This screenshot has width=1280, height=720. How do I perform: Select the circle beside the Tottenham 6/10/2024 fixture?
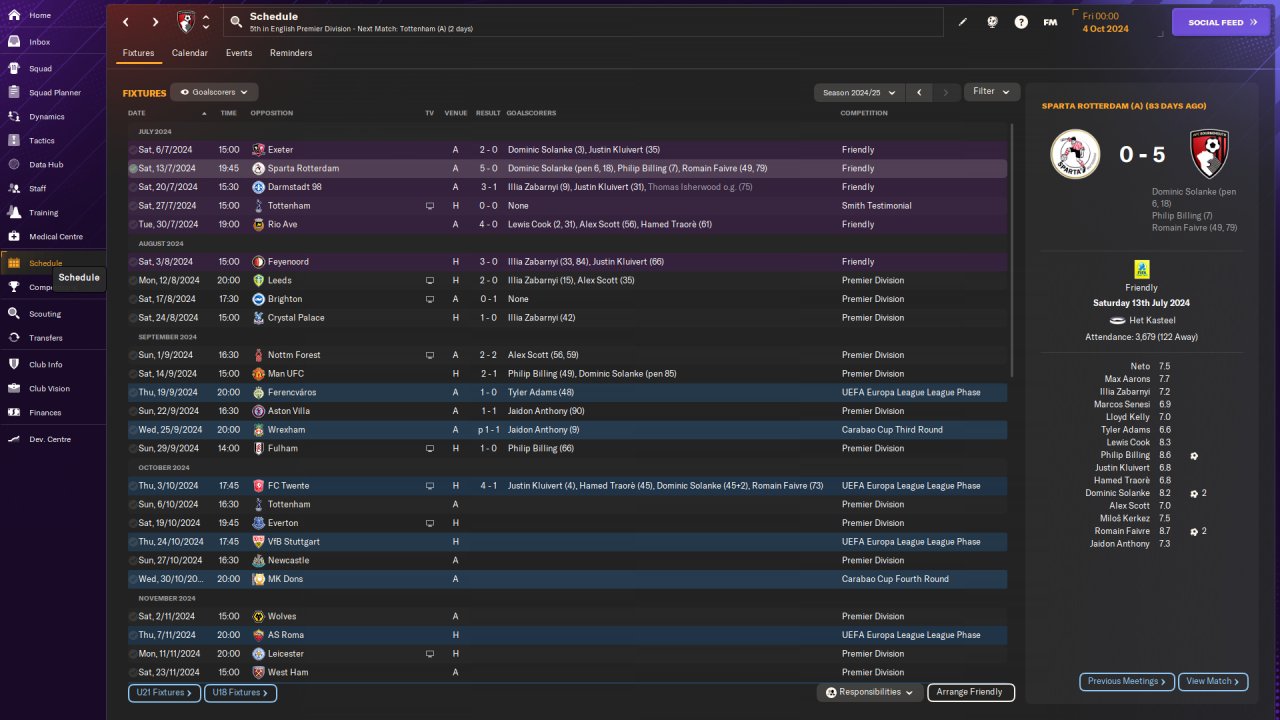pos(133,505)
